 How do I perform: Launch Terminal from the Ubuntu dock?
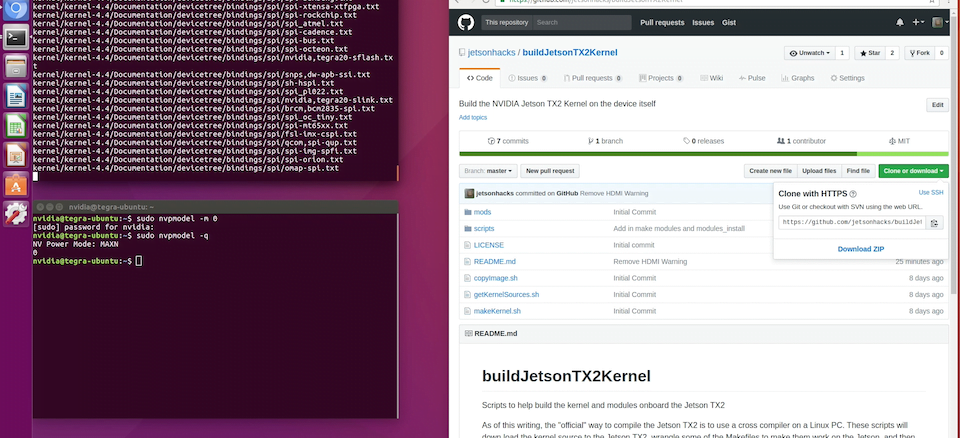pyautogui.click(x=16, y=38)
